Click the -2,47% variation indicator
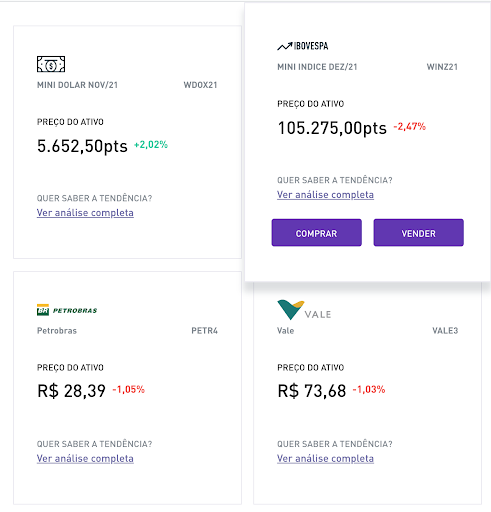Viewport: 491px width, 512px height. tap(410, 127)
